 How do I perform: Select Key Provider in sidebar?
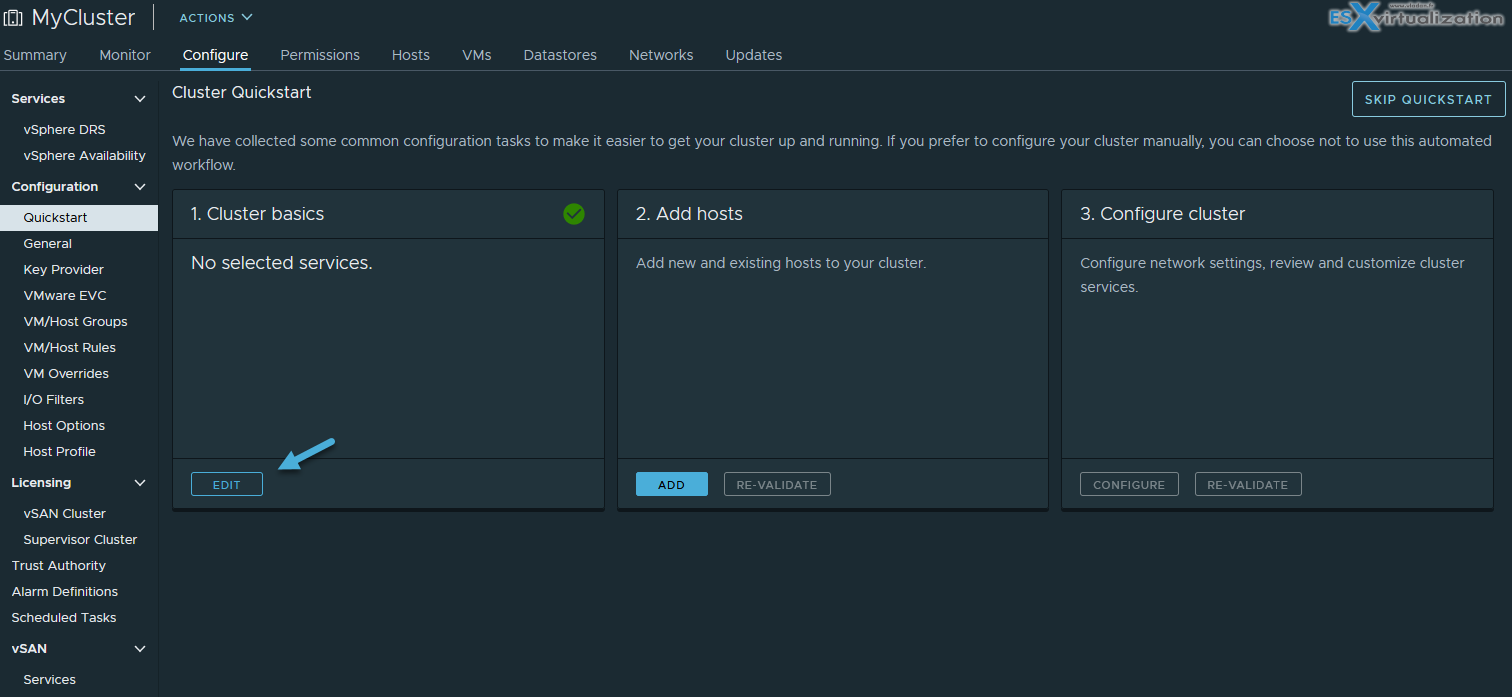[64, 270]
